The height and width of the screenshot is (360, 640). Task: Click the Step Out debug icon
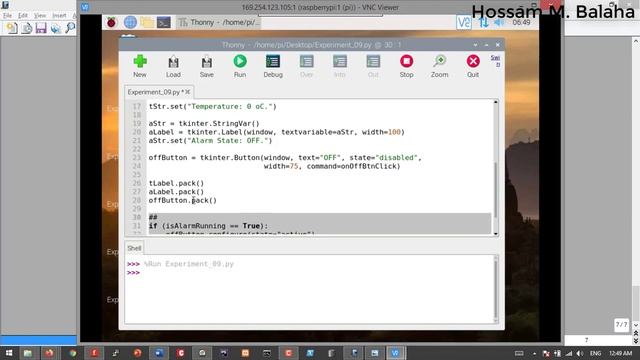coord(373,66)
